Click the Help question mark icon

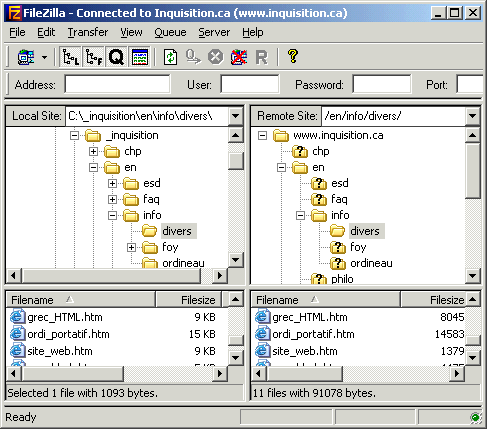(293, 56)
